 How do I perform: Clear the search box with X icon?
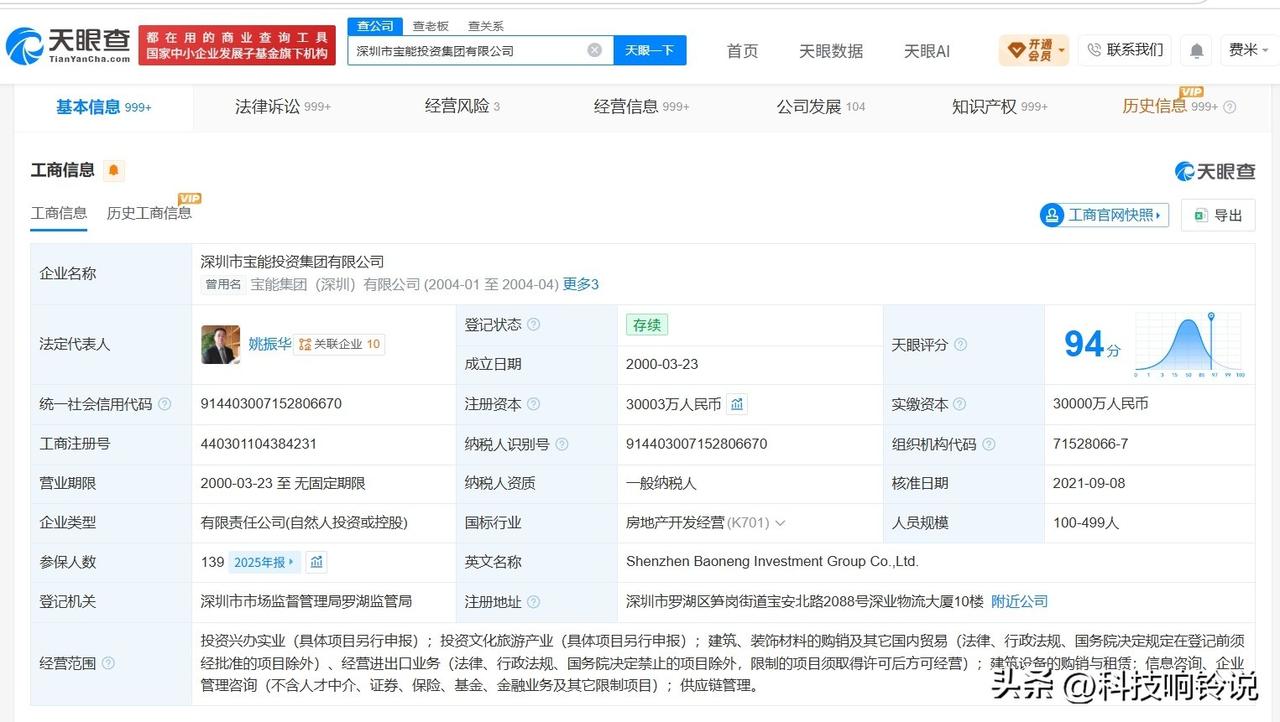(x=594, y=50)
